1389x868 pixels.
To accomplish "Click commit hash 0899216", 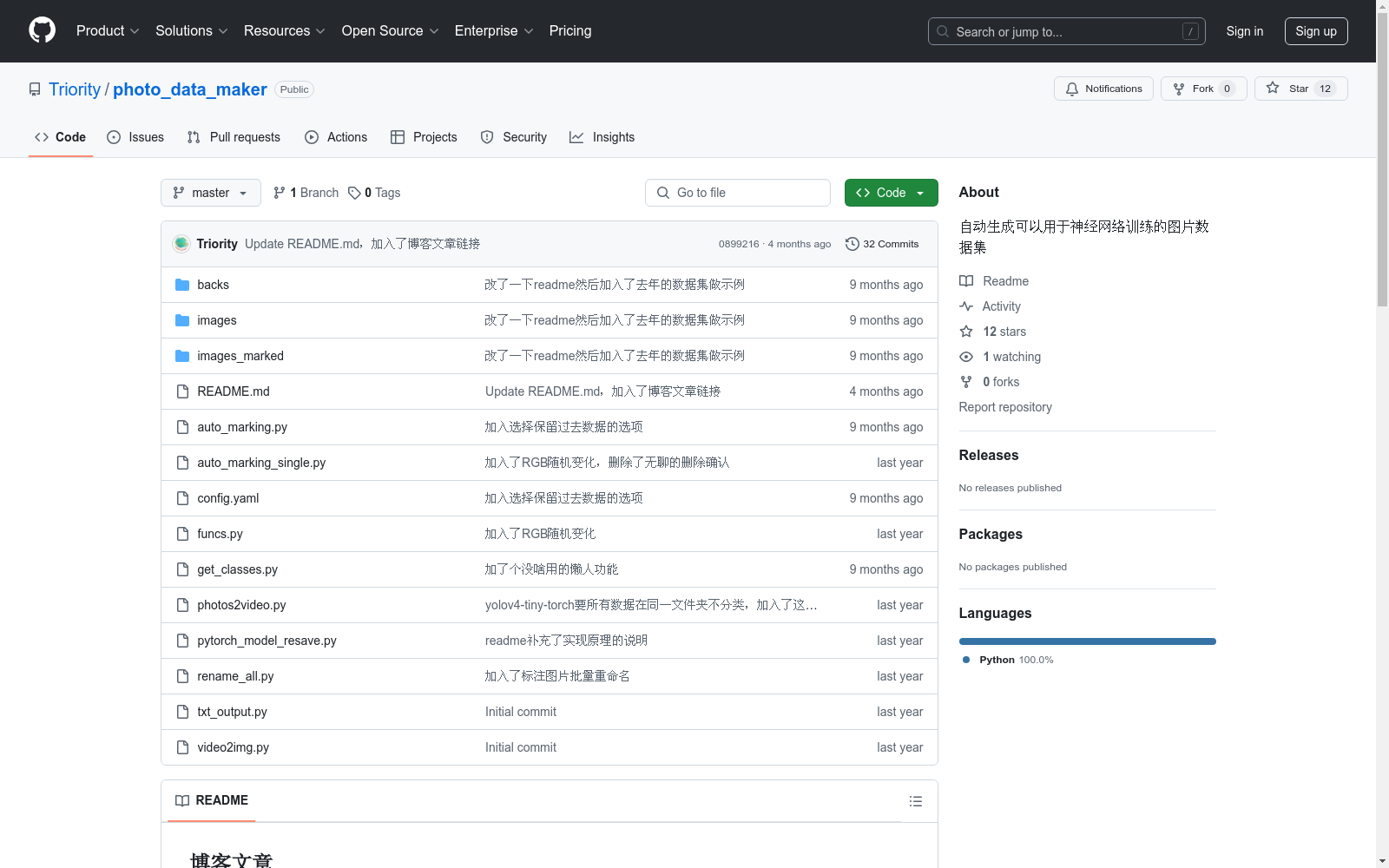I will [739, 244].
